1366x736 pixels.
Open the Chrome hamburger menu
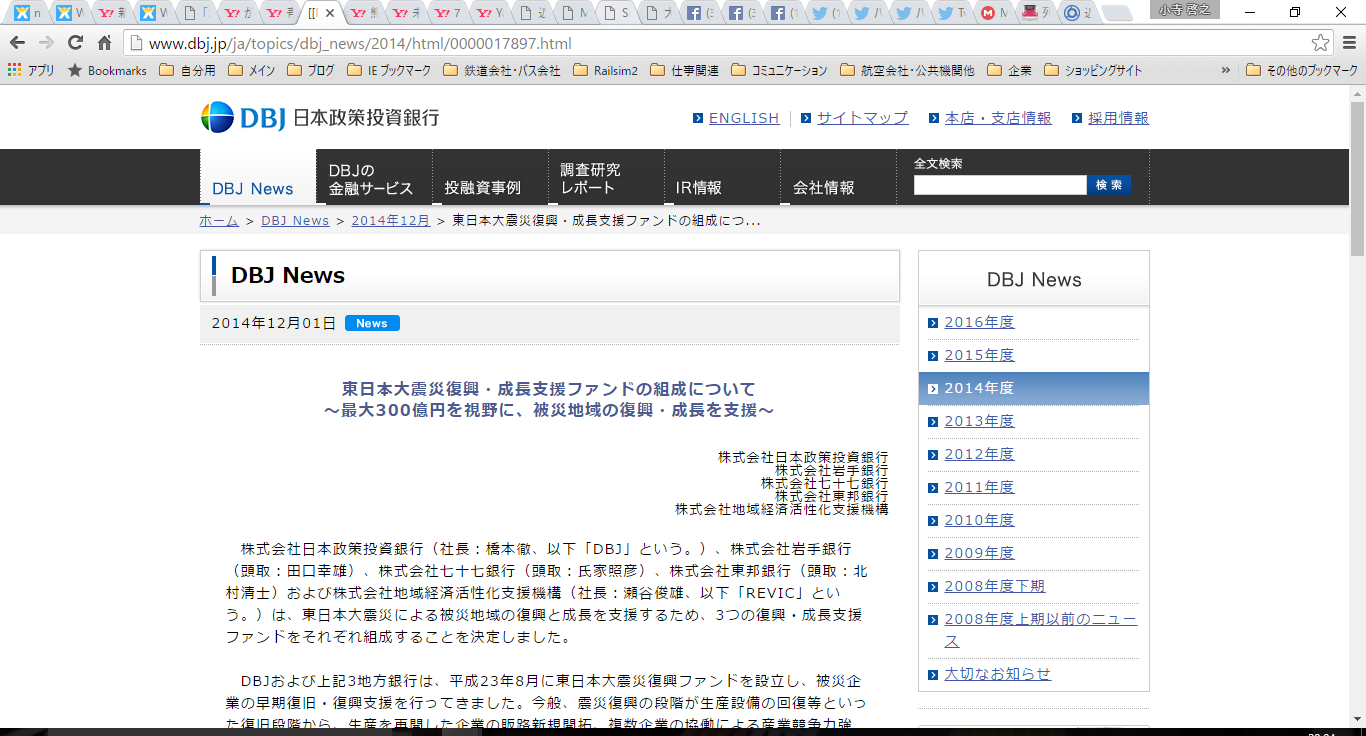click(x=1348, y=43)
